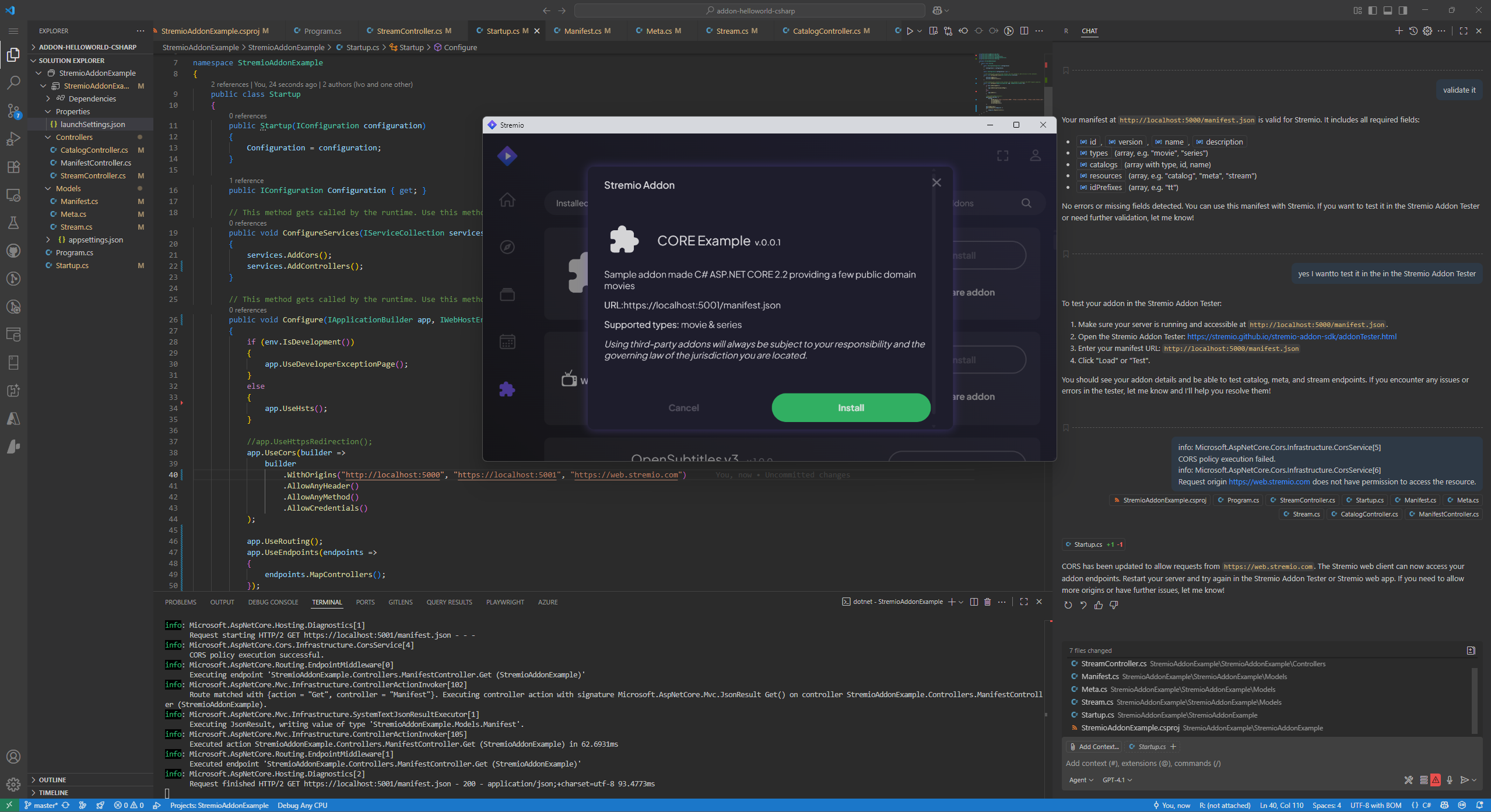Open the GPT-4.1 model picker

[x=1117, y=780]
